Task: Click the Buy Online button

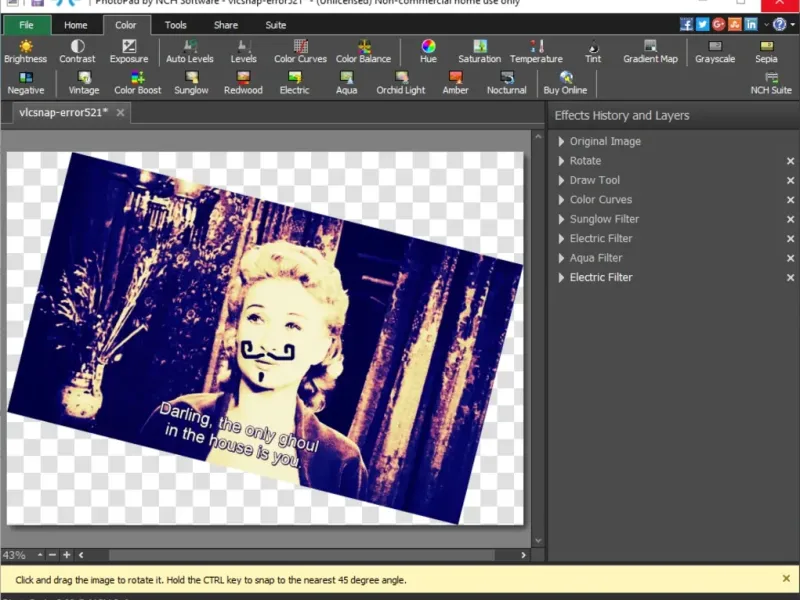Action: click(565, 84)
